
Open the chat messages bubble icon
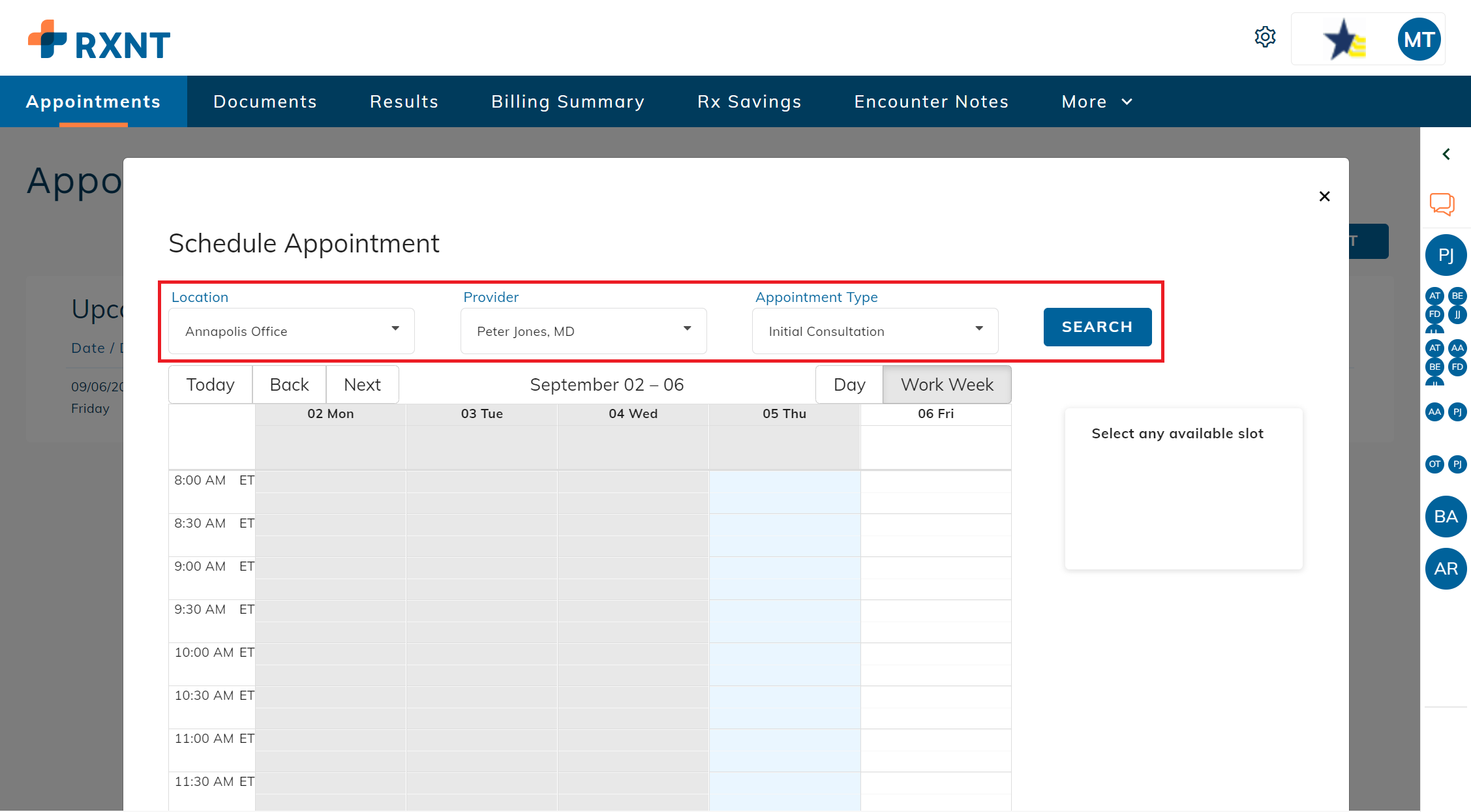[1442, 203]
